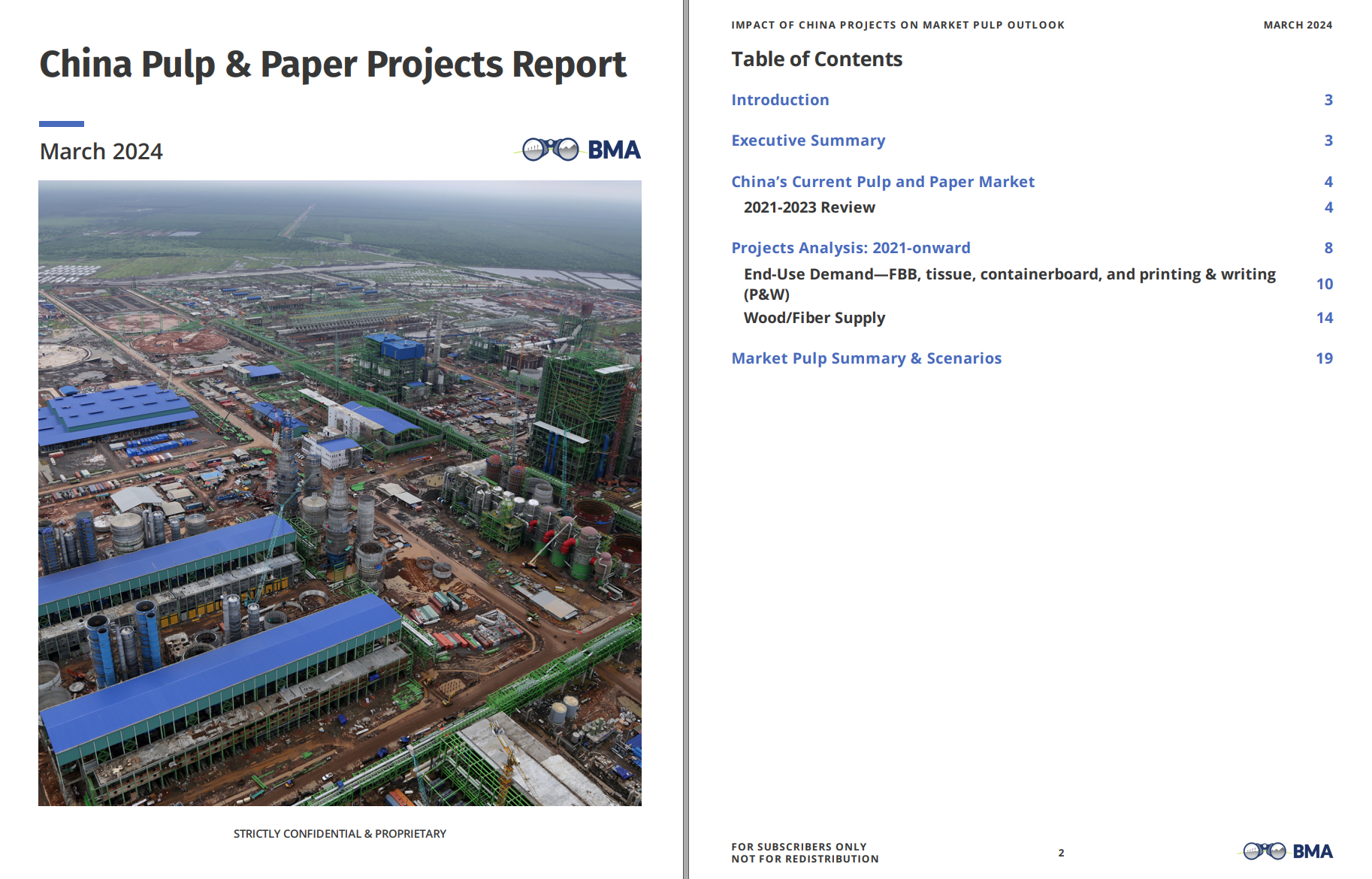The image size is (1372, 879).
Task: Click page number 14 beside Wood/Fiber Supply
Action: (1324, 318)
